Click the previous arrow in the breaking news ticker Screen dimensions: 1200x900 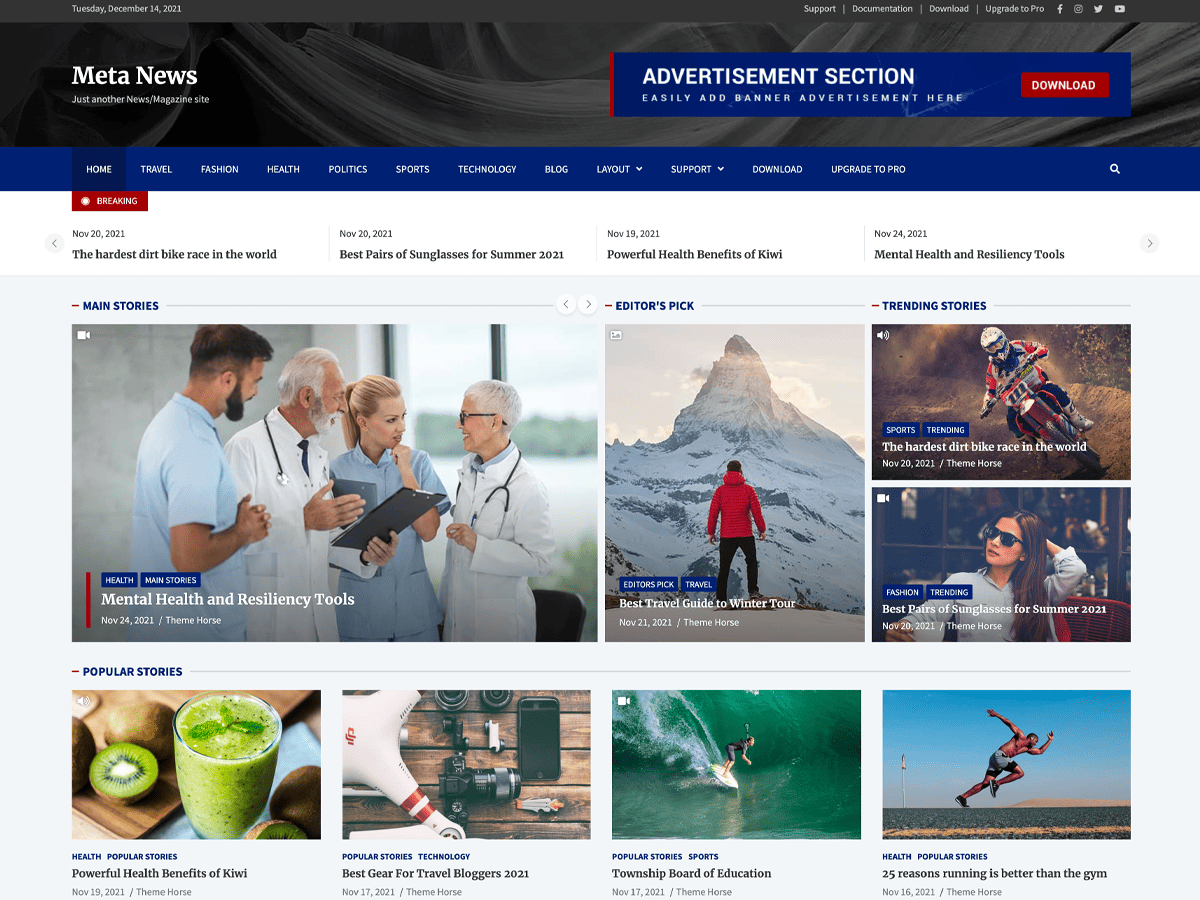pyautogui.click(x=53, y=243)
